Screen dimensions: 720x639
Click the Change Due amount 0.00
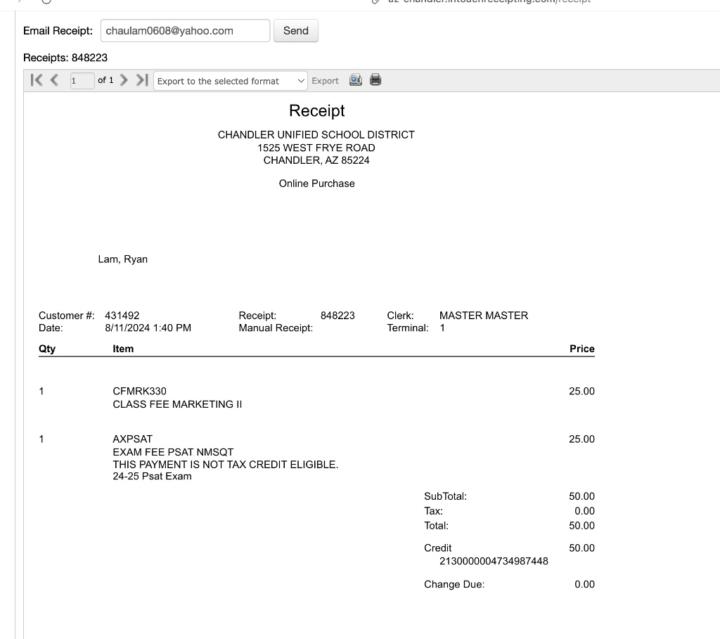click(584, 584)
